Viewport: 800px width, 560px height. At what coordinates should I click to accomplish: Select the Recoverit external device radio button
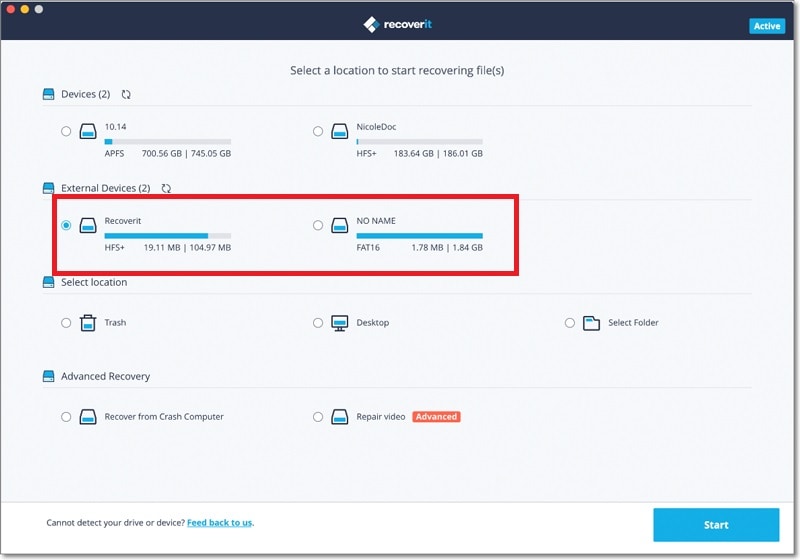click(66, 225)
